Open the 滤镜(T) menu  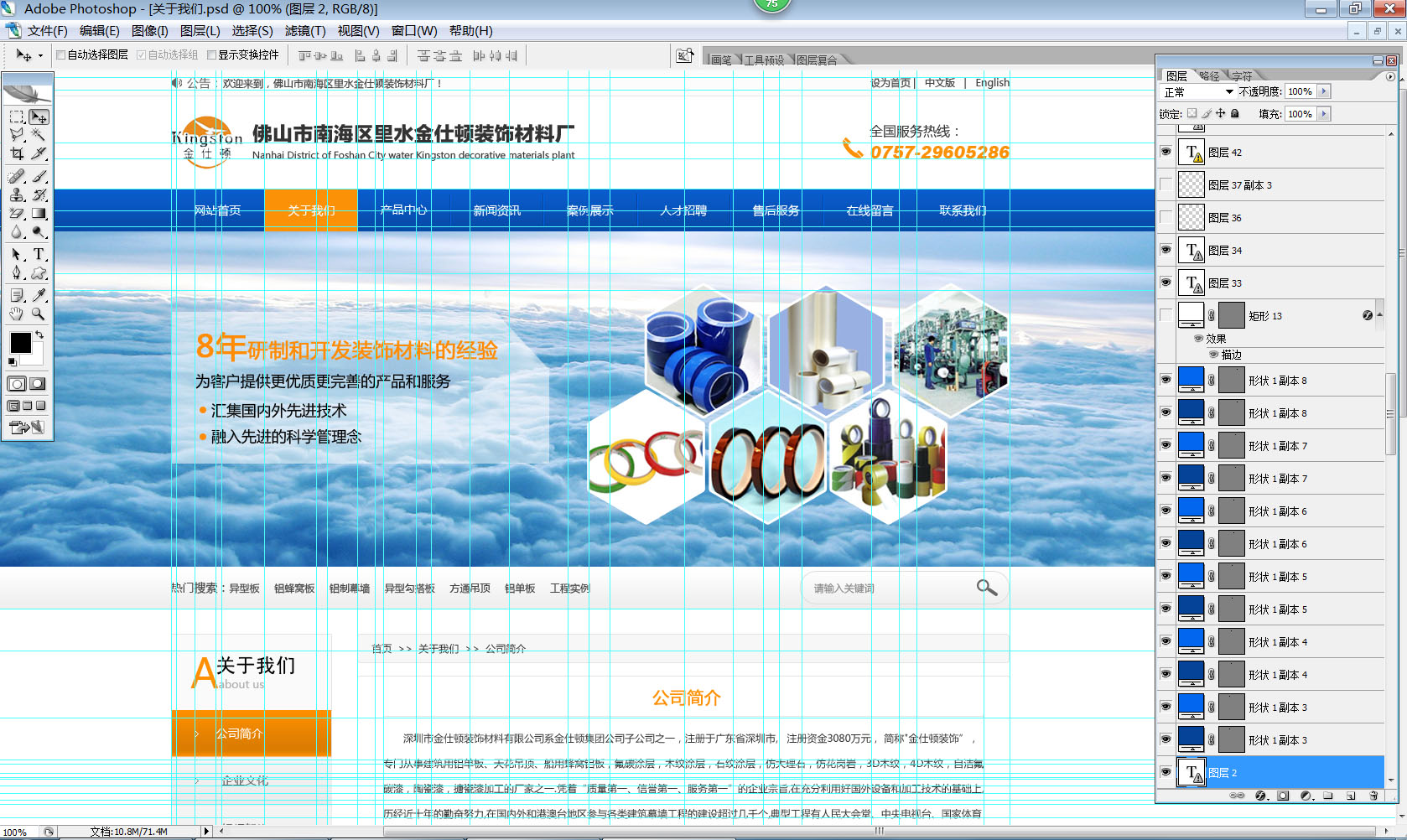(304, 31)
